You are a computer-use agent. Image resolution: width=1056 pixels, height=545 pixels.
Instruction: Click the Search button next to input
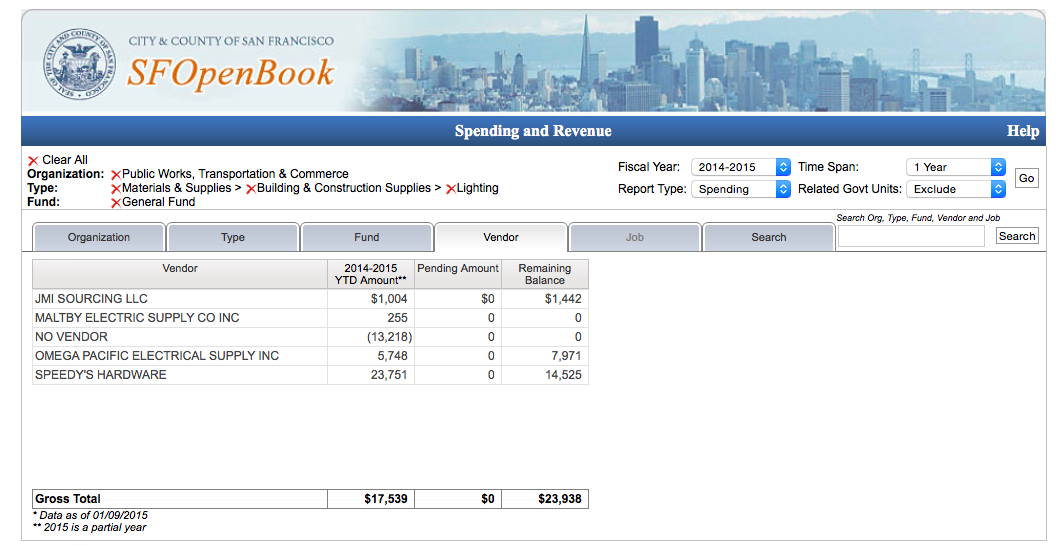tap(1017, 236)
